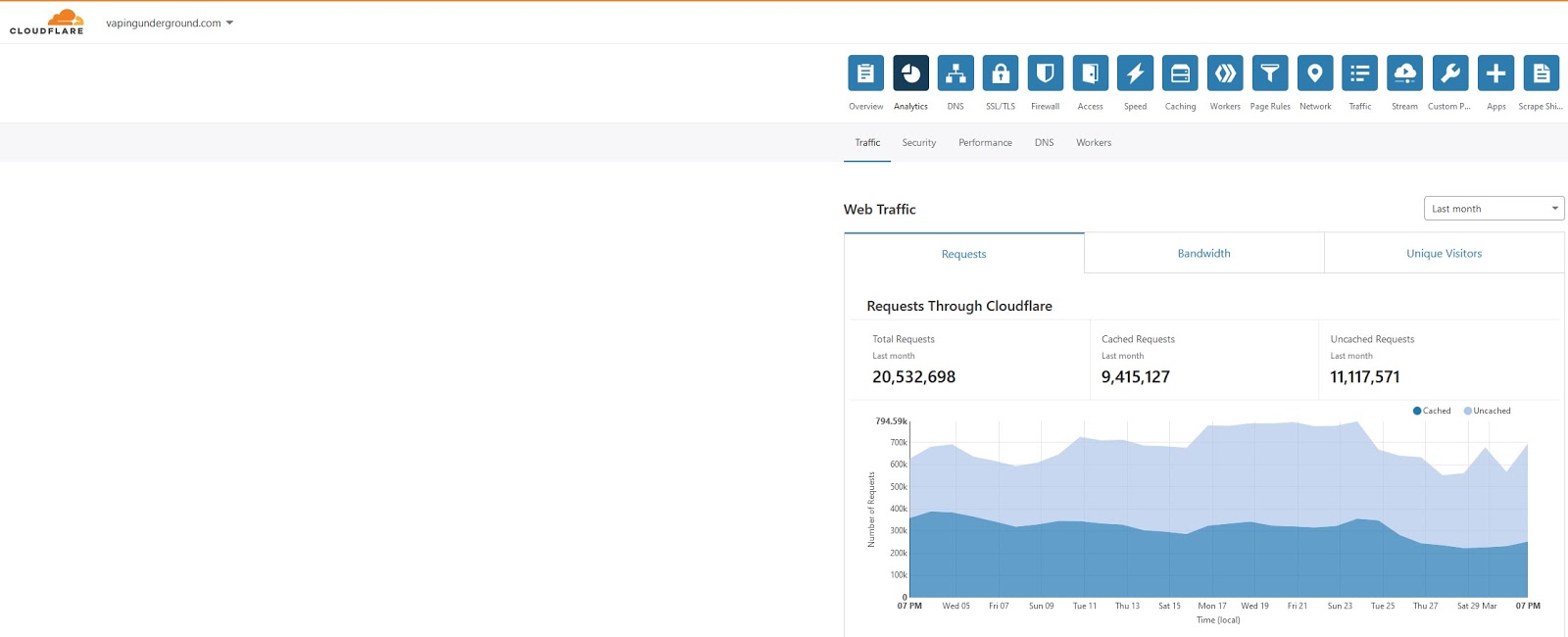Toggle the Cached series in chart legend
1568x637 pixels.
point(1432,411)
